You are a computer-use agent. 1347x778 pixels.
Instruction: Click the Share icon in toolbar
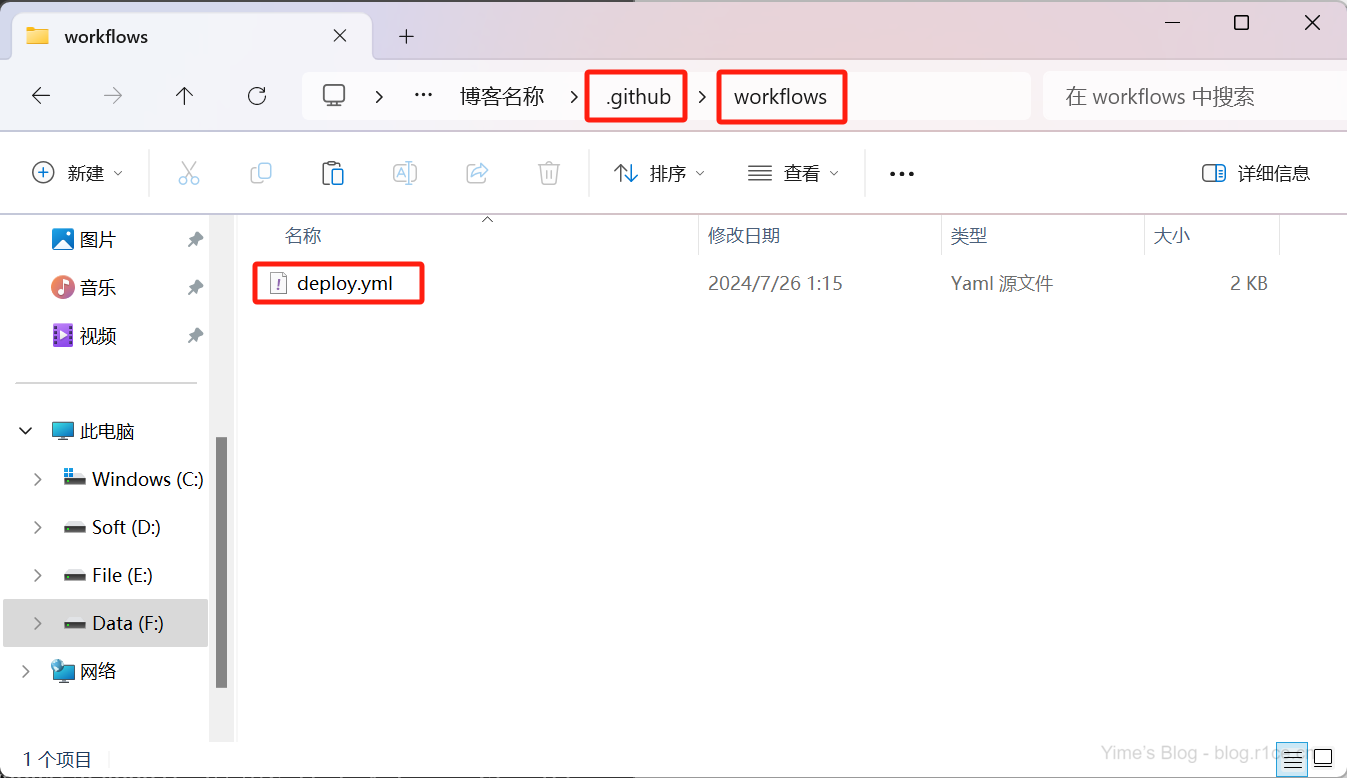coord(477,173)
